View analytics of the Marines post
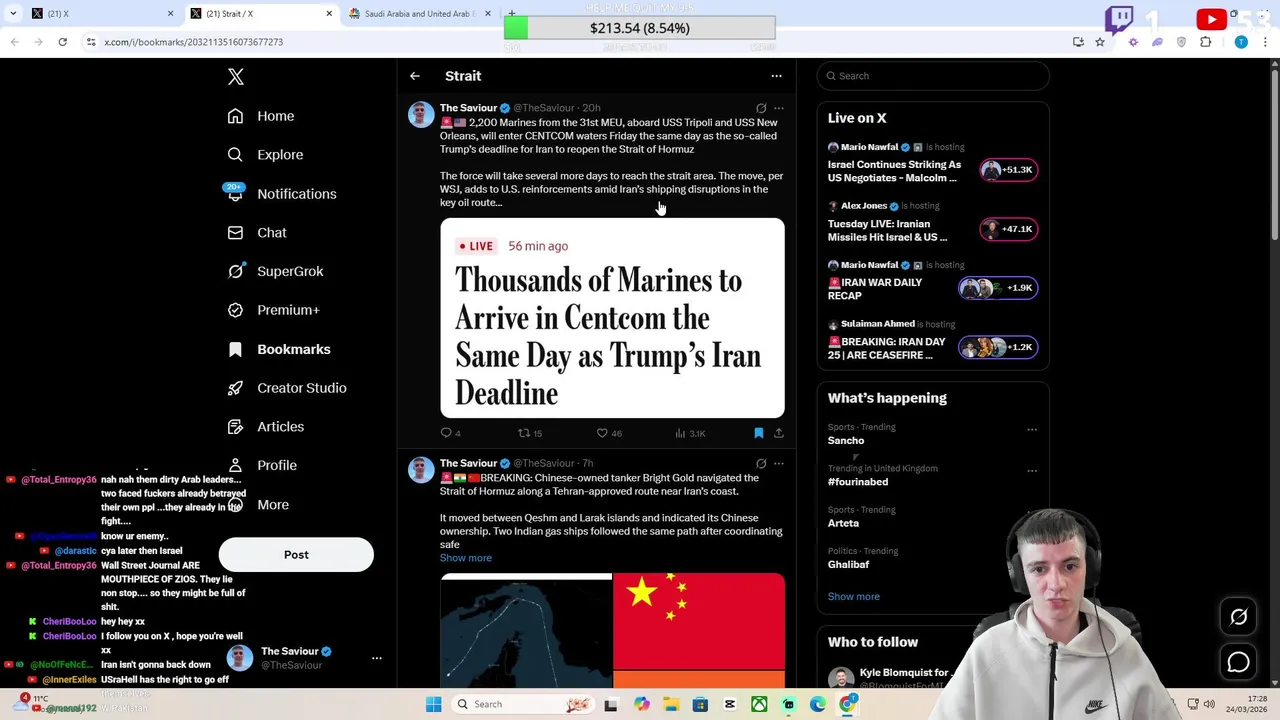This screenshot has width=1280, height=720. pyautogui.click(x=690, y=433)
